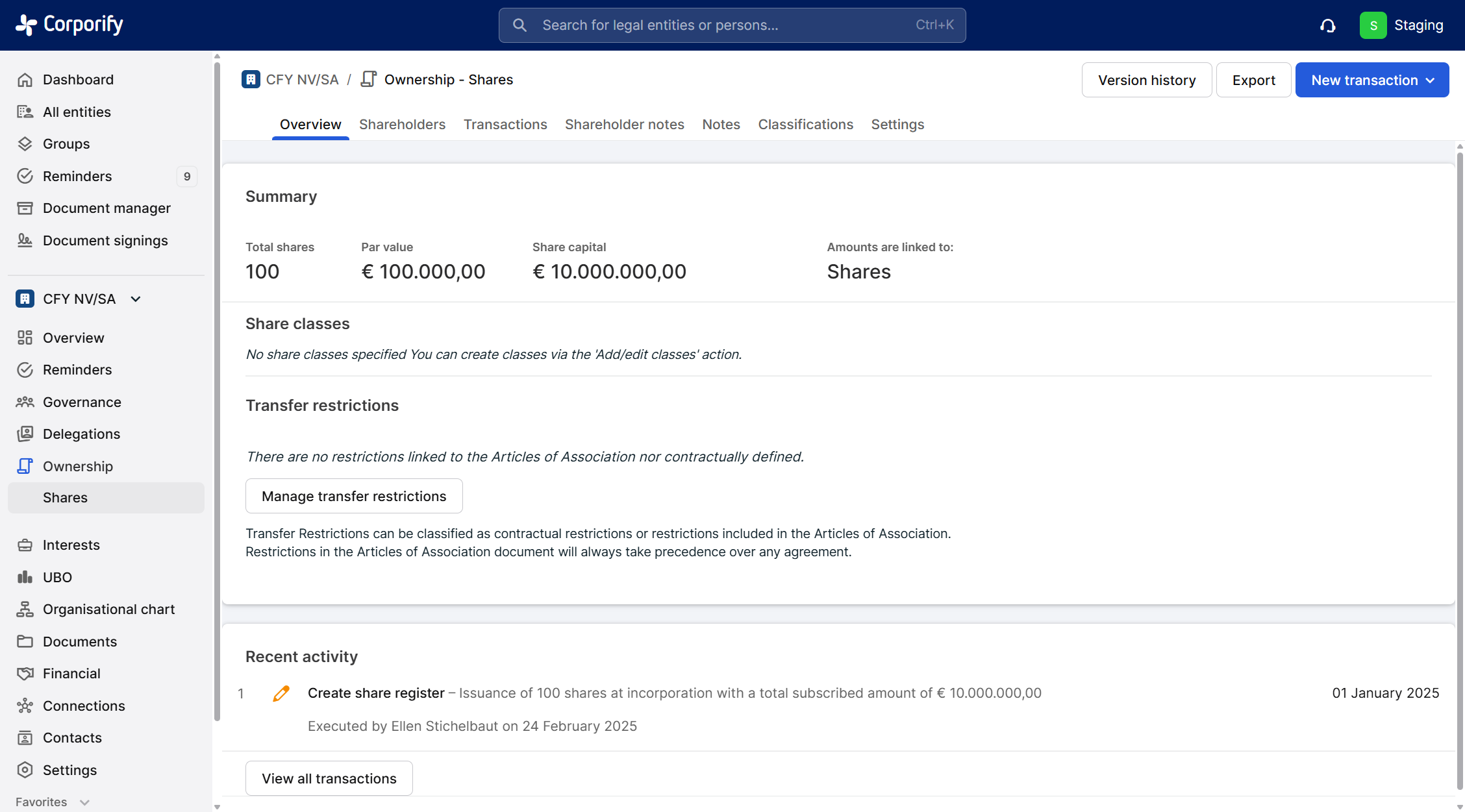Open the Classifications tab
The width and height of the screenshot is (1465, 812).
[805, 125]
